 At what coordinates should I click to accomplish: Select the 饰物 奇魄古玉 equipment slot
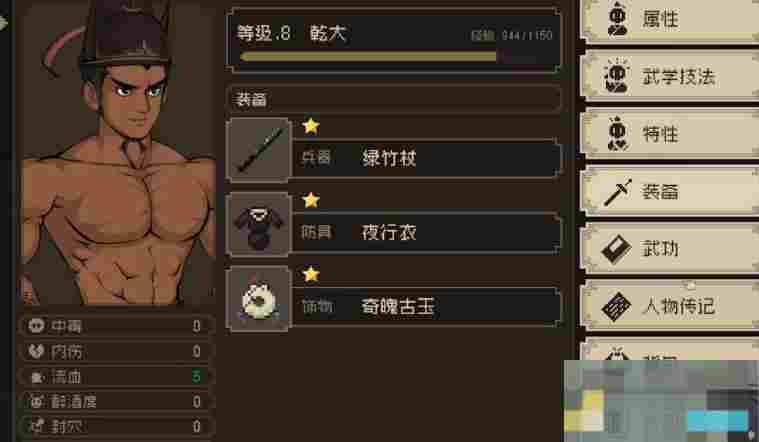(x=426, y=306)
